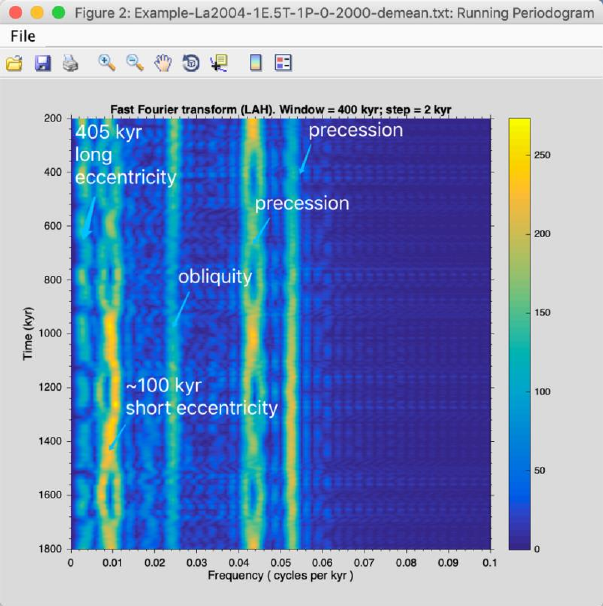Viewport: 603px width, 606px height.
Task: Open file using the folder icon
Action: [x=14, y=63]
